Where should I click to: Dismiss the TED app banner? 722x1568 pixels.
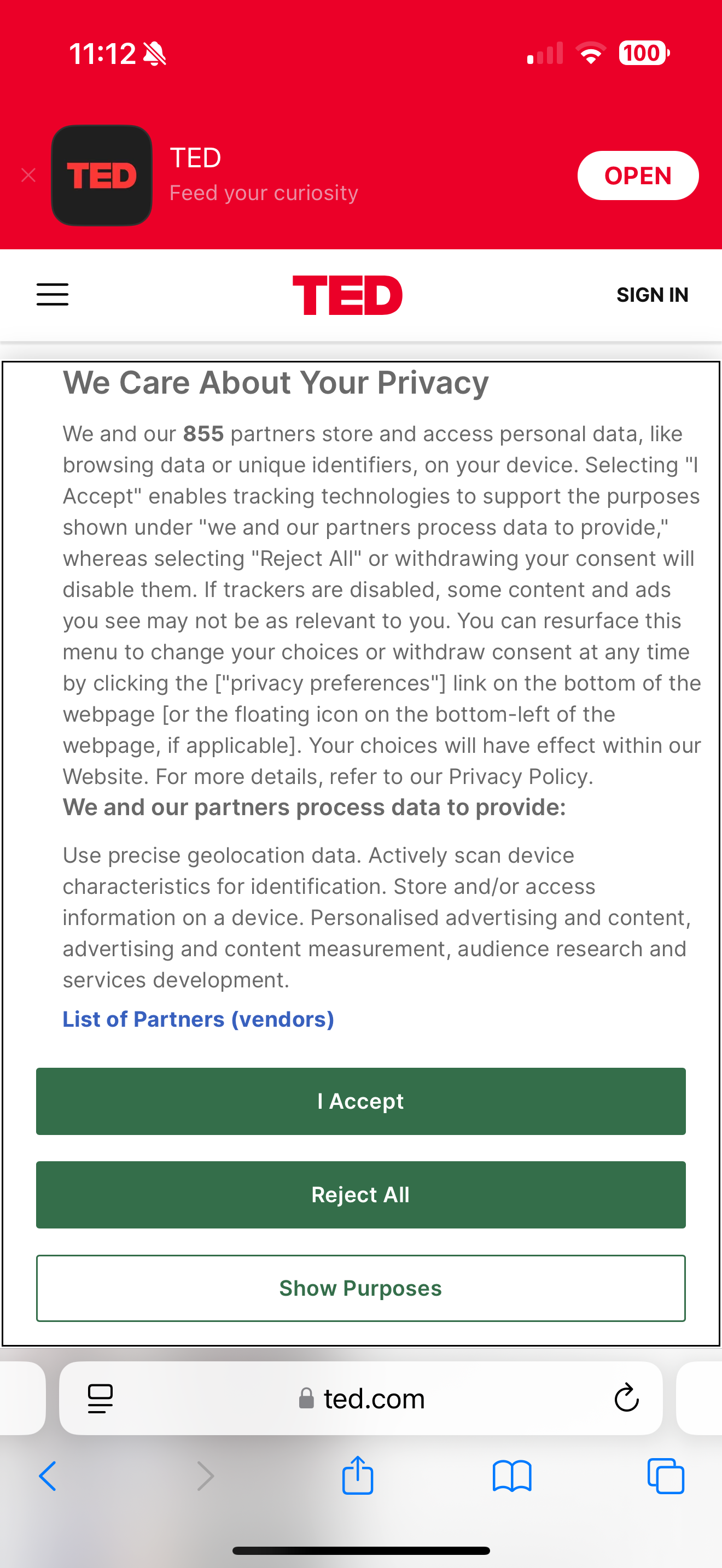click(x=28, y=175)
